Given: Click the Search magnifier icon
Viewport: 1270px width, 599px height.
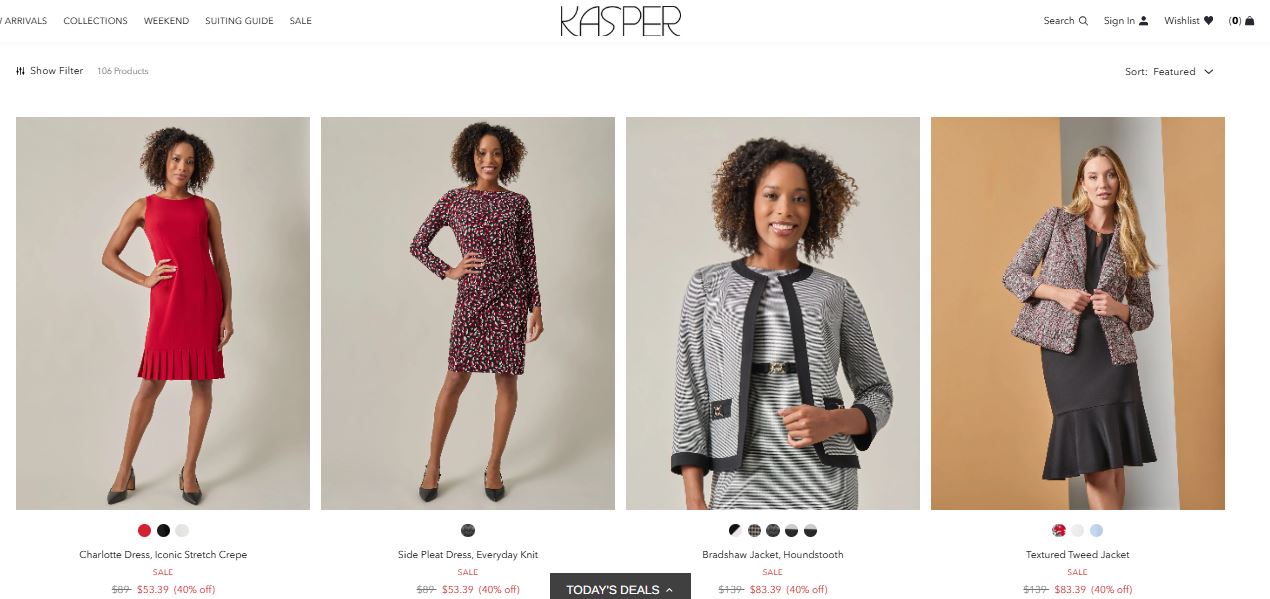Looking at the screenshot, I should [1083, 20].
